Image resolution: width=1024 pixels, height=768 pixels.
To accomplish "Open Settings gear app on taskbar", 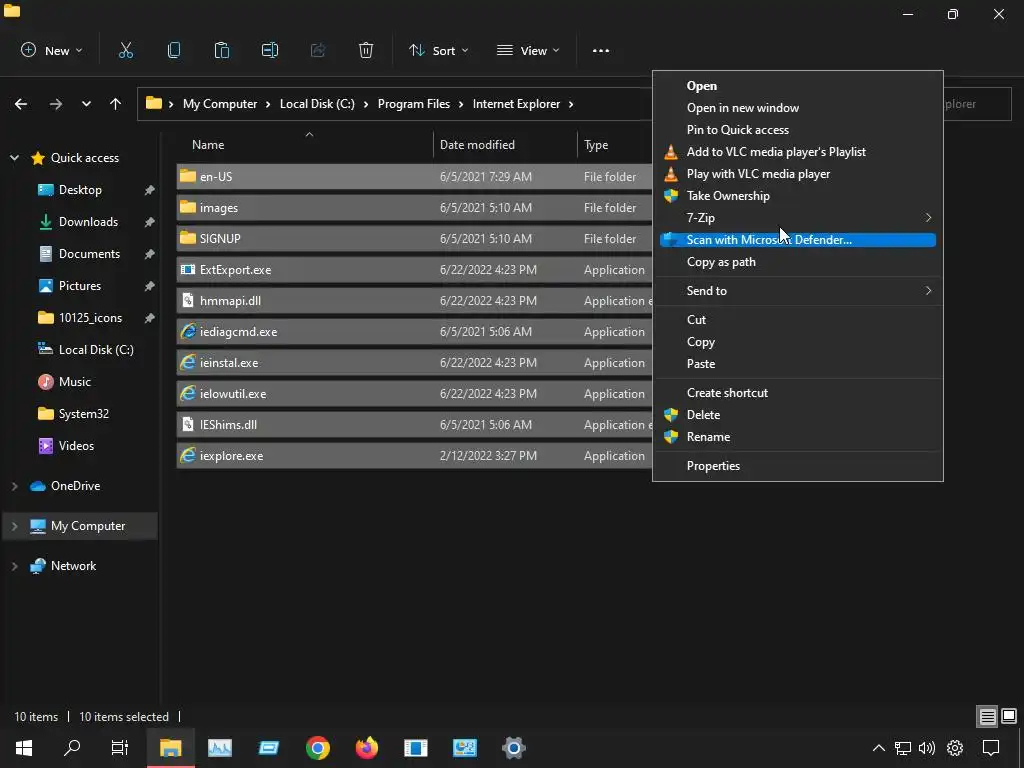I will (514, 748).
